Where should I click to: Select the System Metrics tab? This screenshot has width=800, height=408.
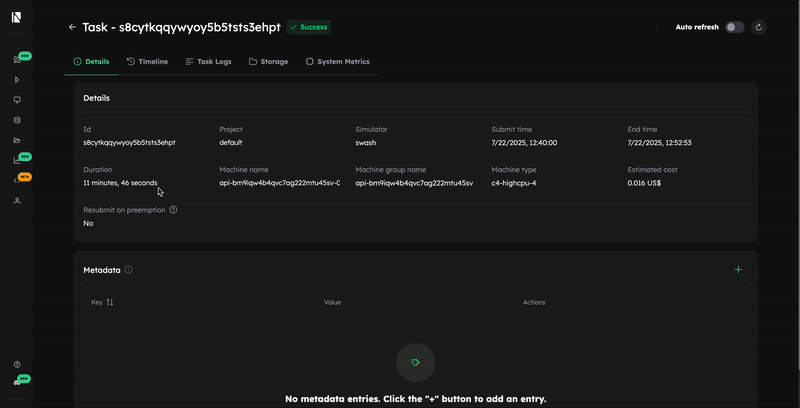pos(337,62)
